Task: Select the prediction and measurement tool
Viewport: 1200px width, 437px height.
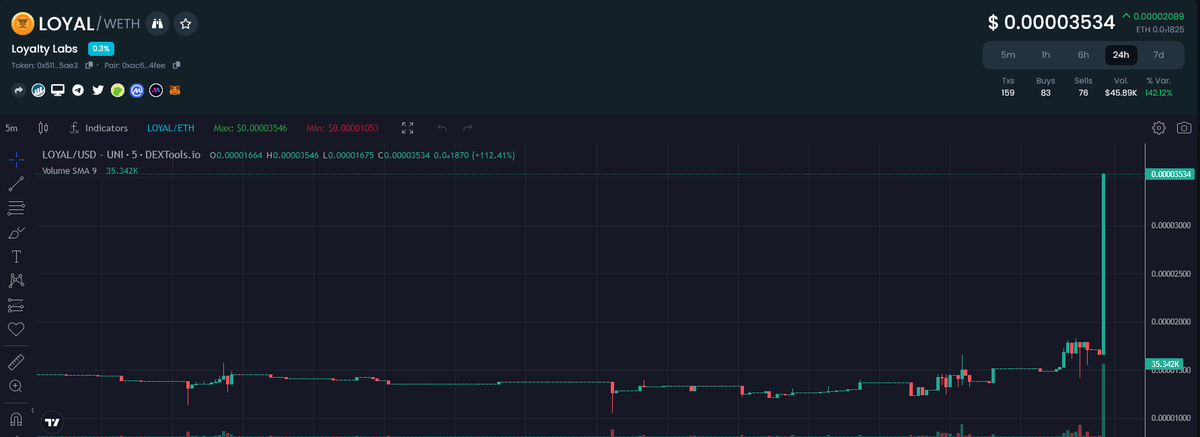Action: pos(16,305)
